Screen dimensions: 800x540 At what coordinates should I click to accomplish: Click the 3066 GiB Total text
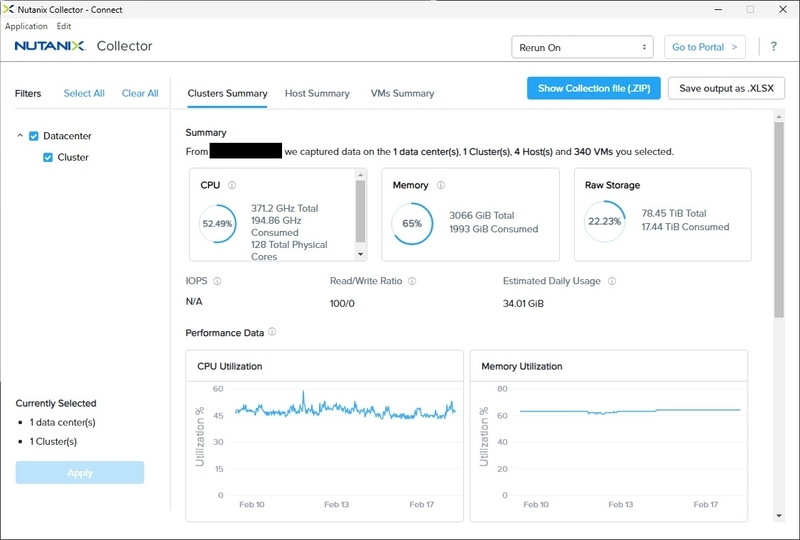482,215
